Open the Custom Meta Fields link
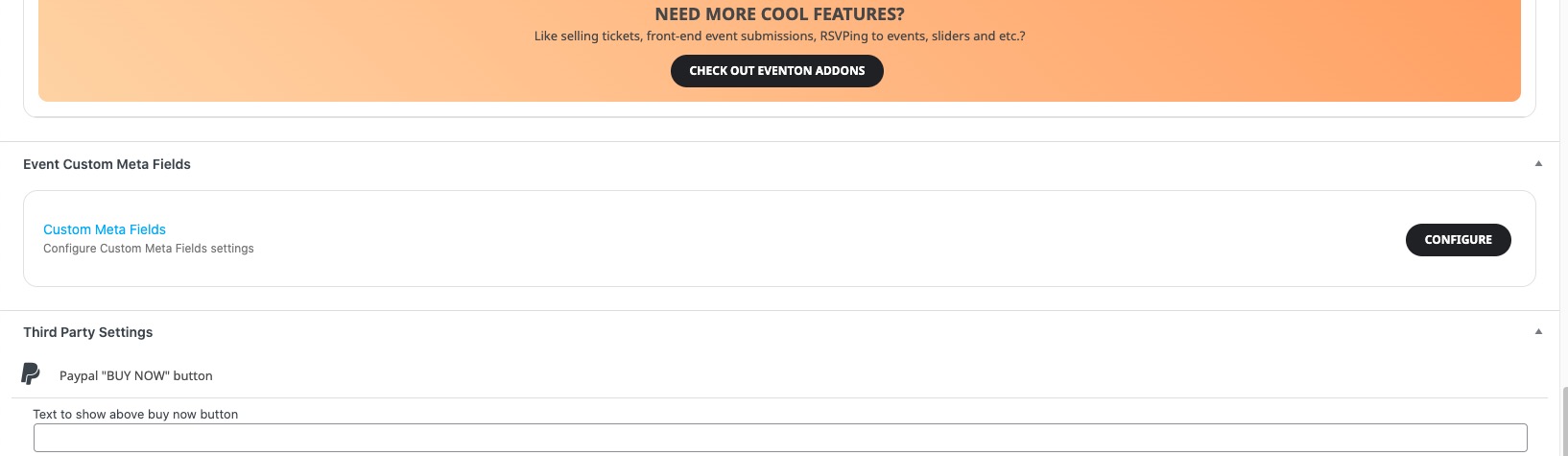This screenshot has width=1568, height=456. click(105, 229)
